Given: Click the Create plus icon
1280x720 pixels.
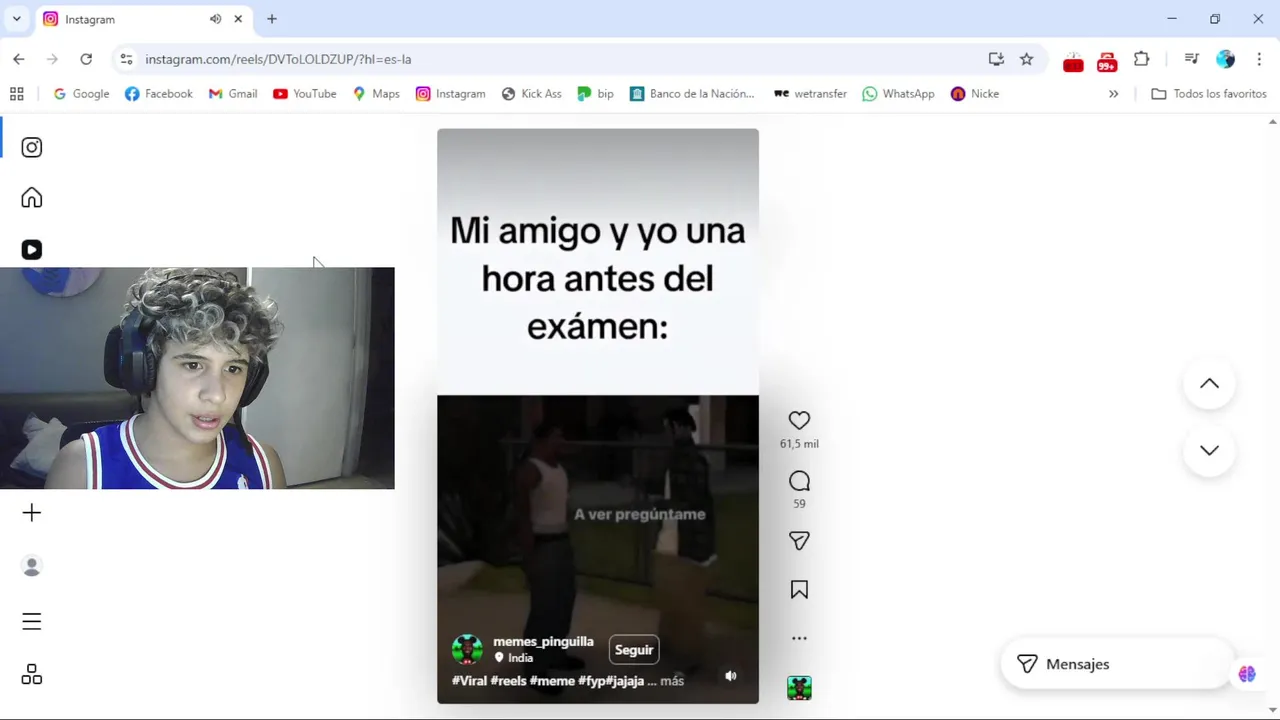Looking at the screenshot, I should [x=32, y=513].
